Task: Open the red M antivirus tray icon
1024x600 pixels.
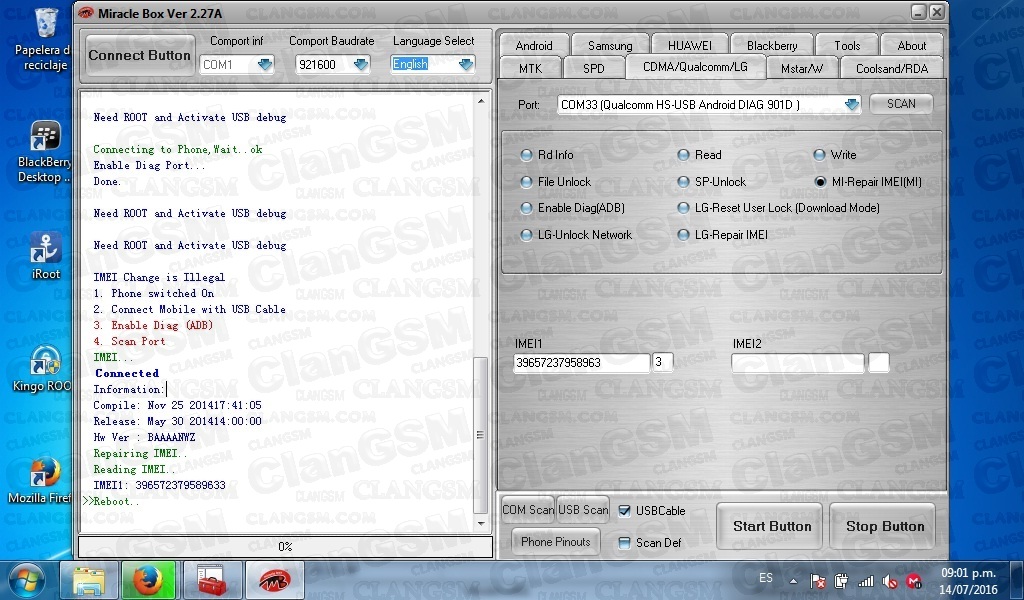Action: (x=914, y=580)
